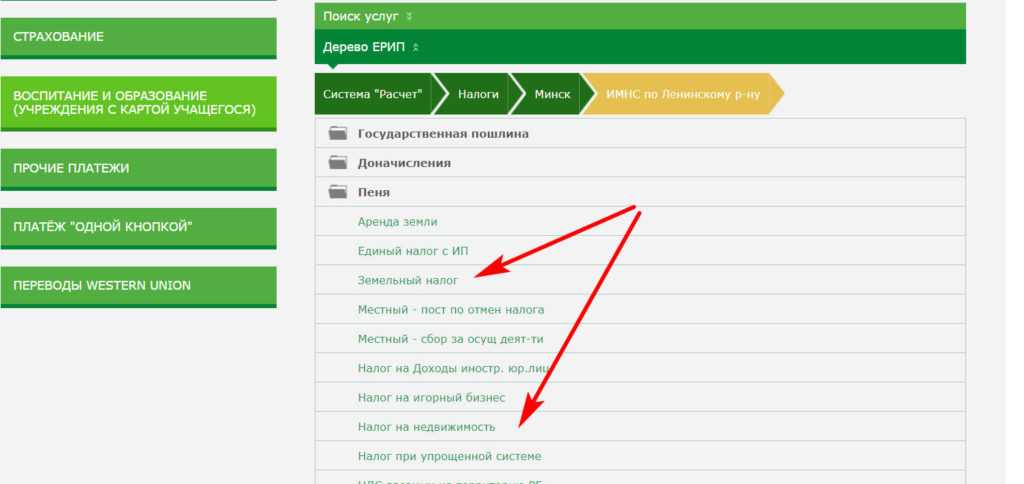Screen dimensions: 1024x484
Task: Open Платёж "одной кнопкой"
Action: coord(137,227)
